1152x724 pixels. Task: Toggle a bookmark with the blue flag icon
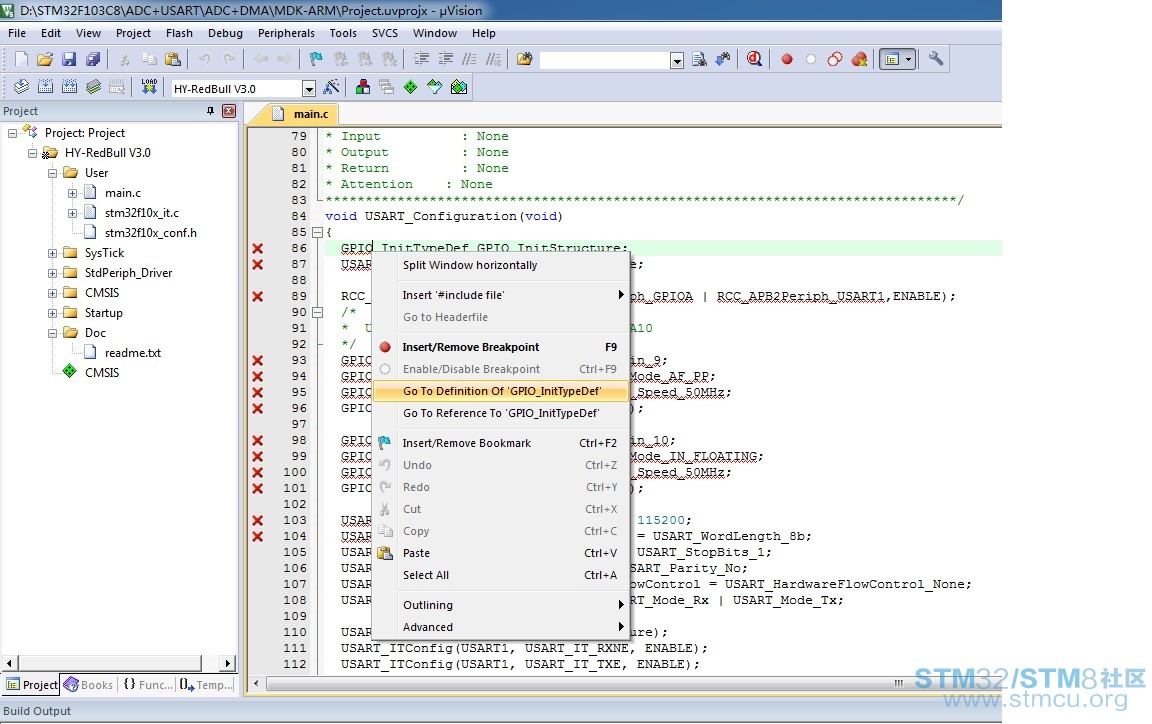(x=316, y=59)
